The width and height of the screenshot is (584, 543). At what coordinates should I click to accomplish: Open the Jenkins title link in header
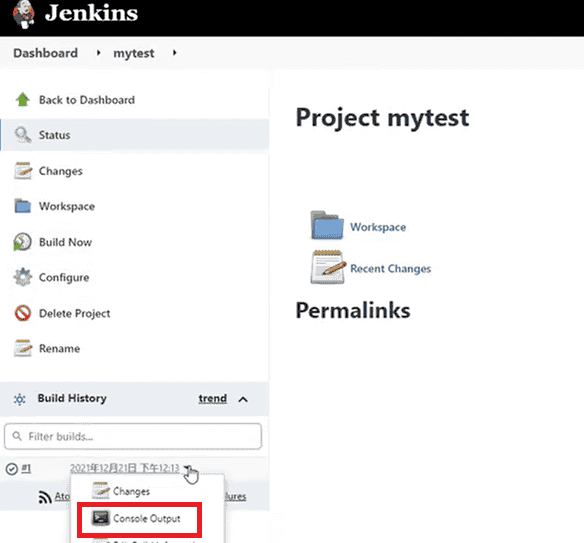point(91,13)
